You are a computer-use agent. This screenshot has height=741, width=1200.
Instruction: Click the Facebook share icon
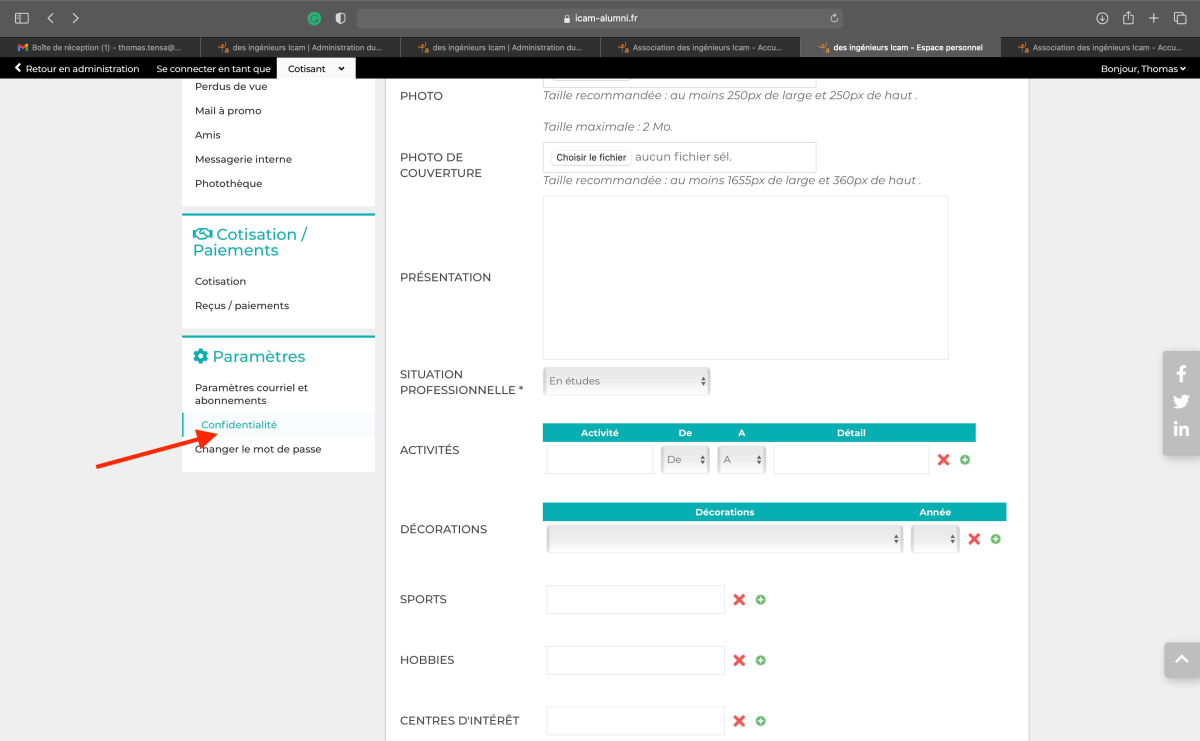click(1181, 374)
